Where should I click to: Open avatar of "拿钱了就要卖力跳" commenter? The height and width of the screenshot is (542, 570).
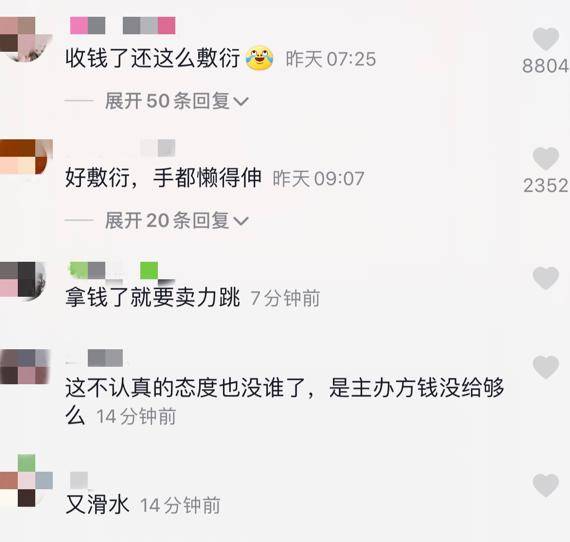pyautogui.click(x=23, y=280)
